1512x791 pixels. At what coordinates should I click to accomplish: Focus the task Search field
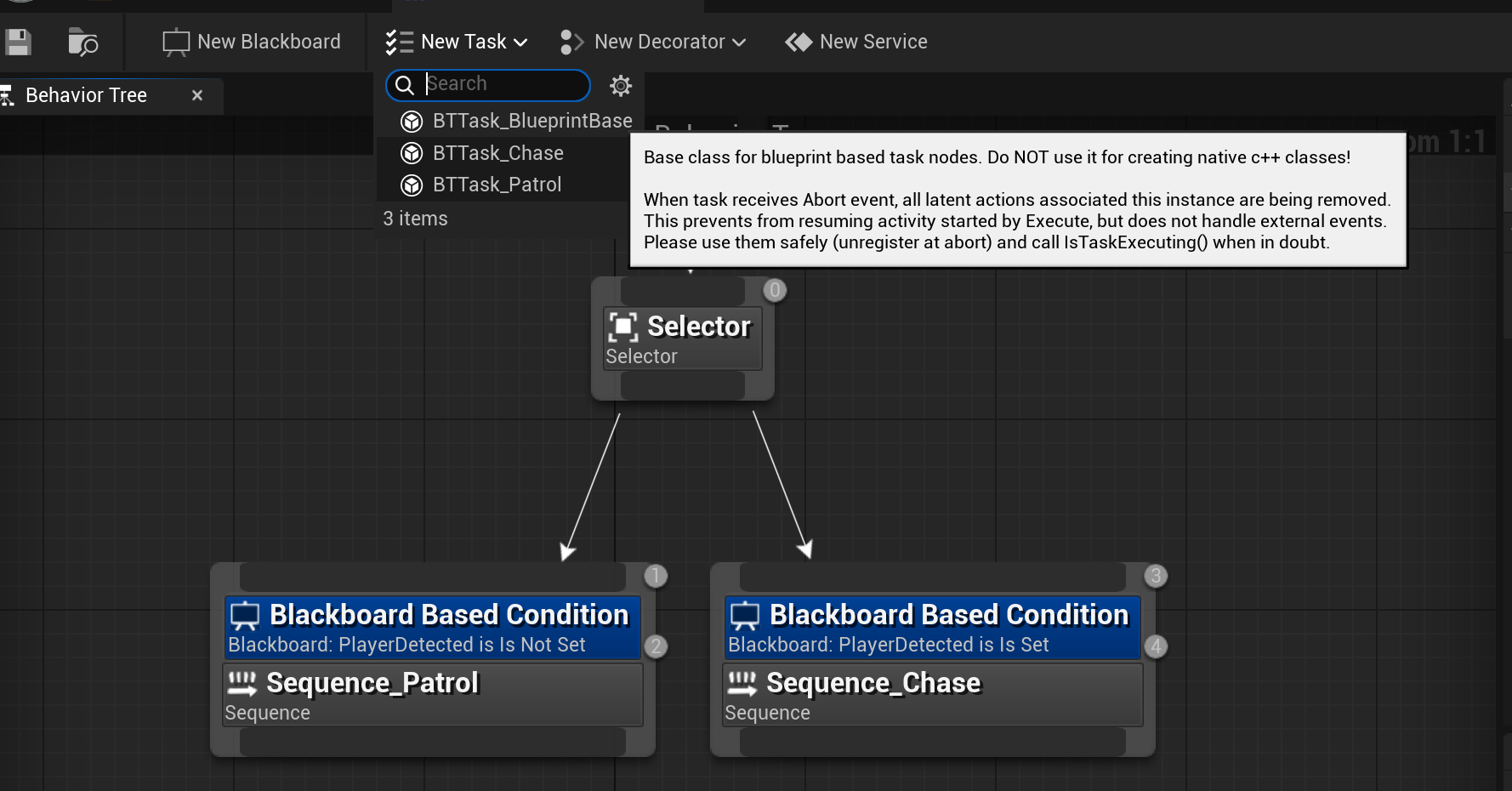click(x=488, y=84)
